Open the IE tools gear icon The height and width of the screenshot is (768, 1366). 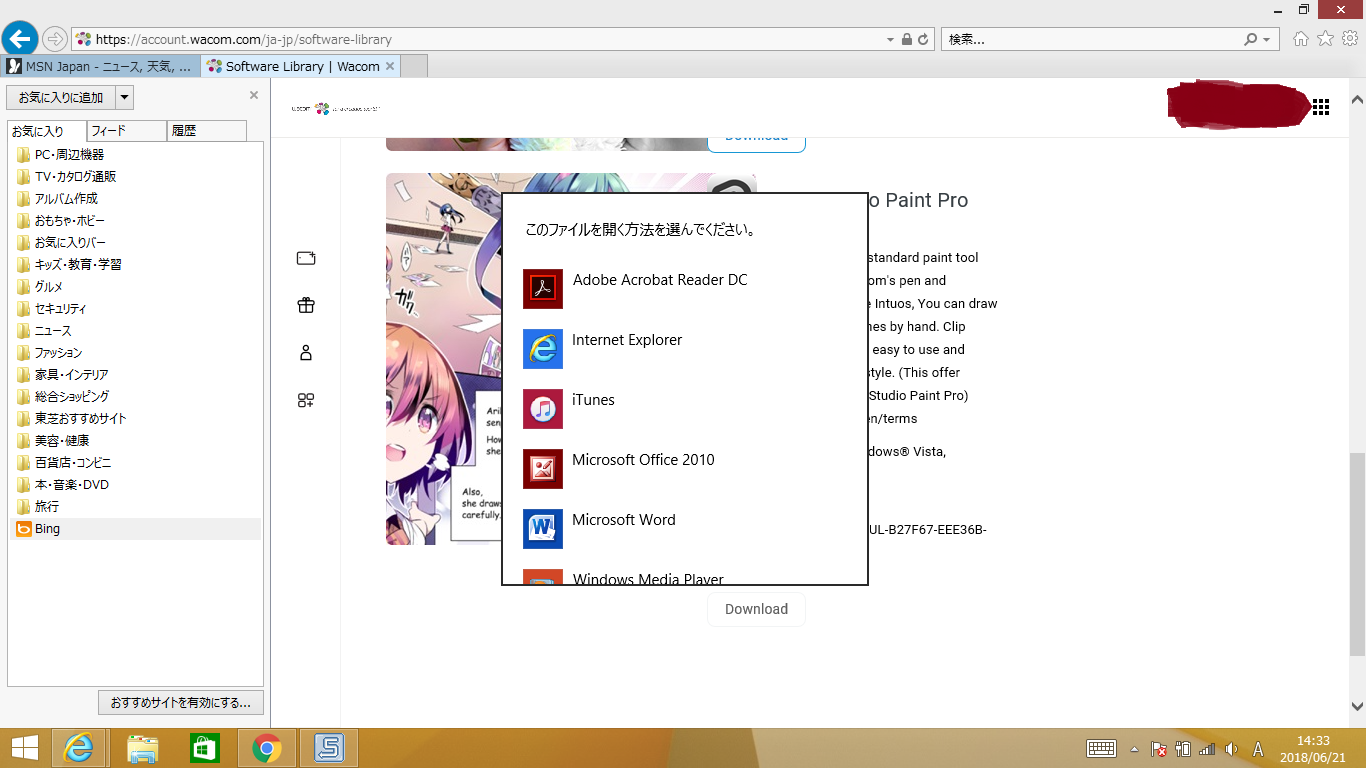tap(1349, 39)
